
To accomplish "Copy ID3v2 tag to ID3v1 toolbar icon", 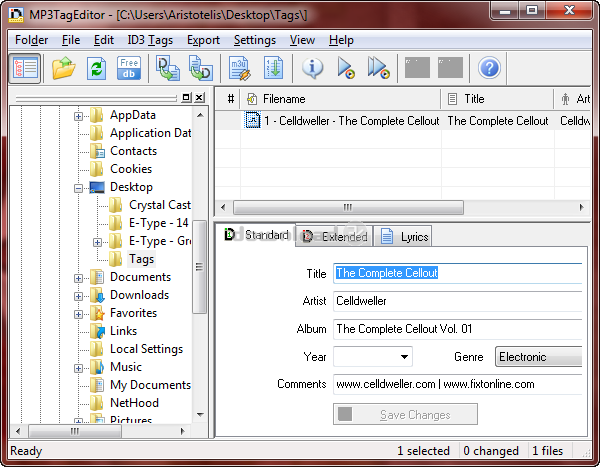I will coord(201,69).
